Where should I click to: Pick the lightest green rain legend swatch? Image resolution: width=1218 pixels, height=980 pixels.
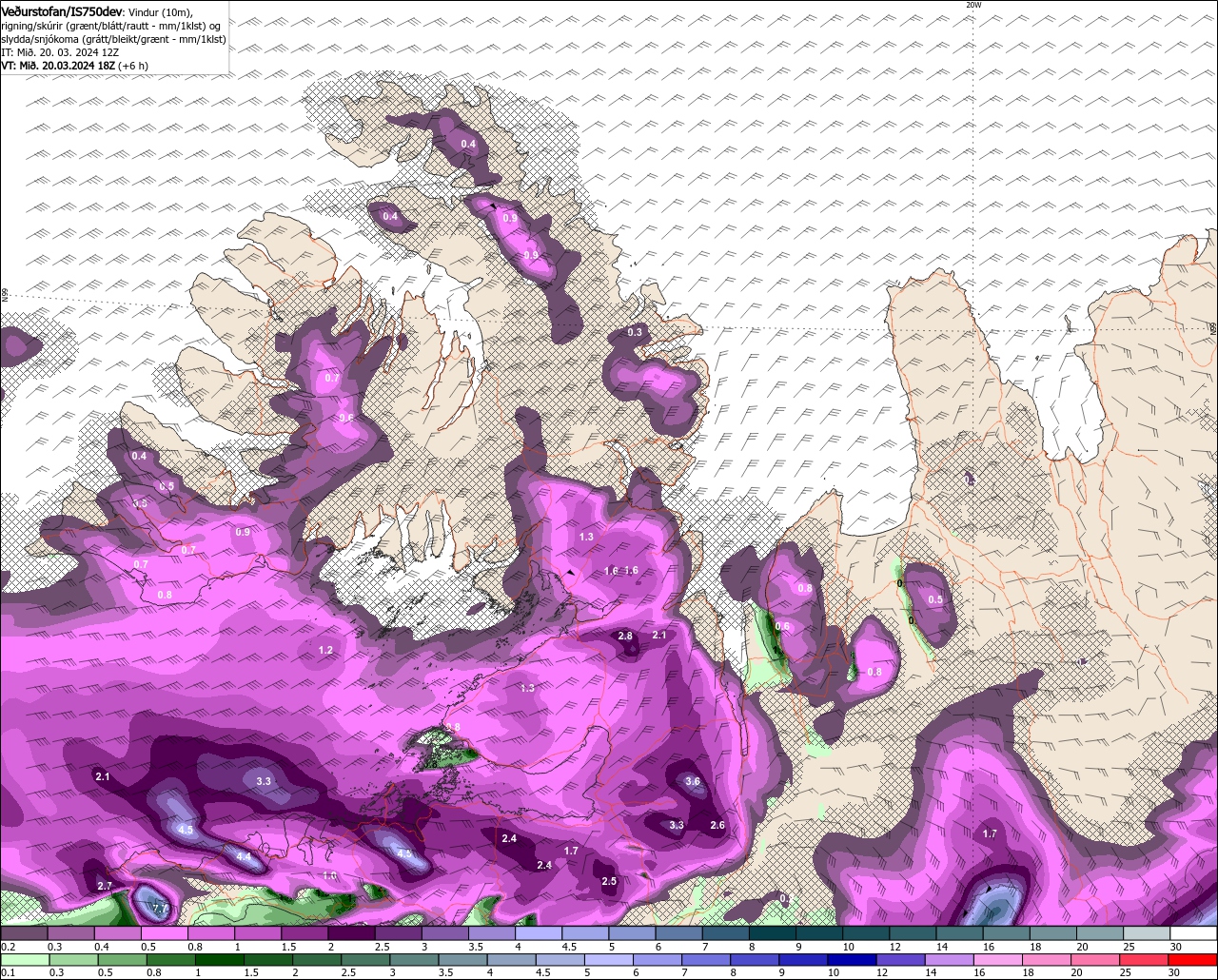tap(24, 959)
